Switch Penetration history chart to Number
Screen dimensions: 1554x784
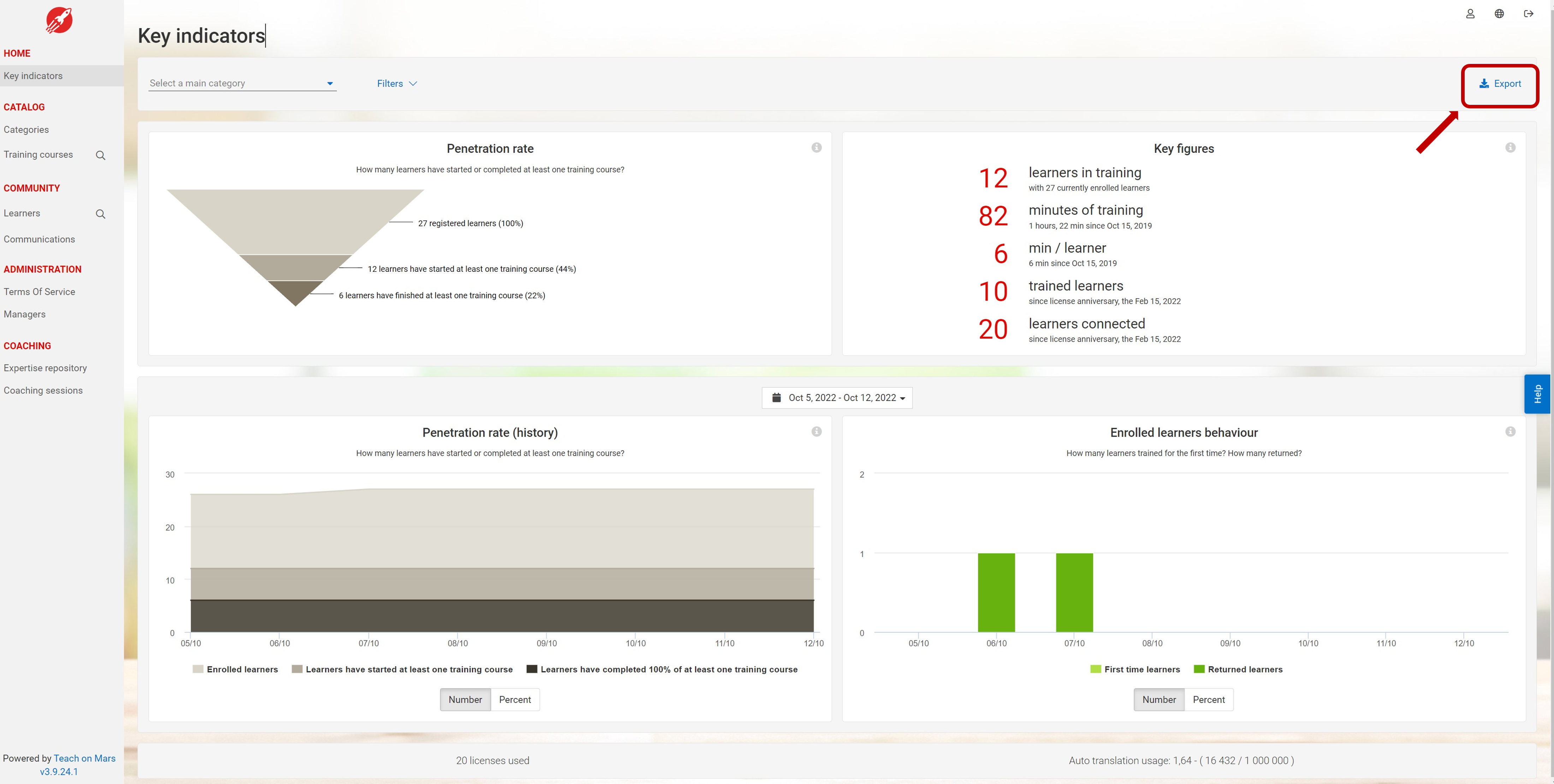465,700
